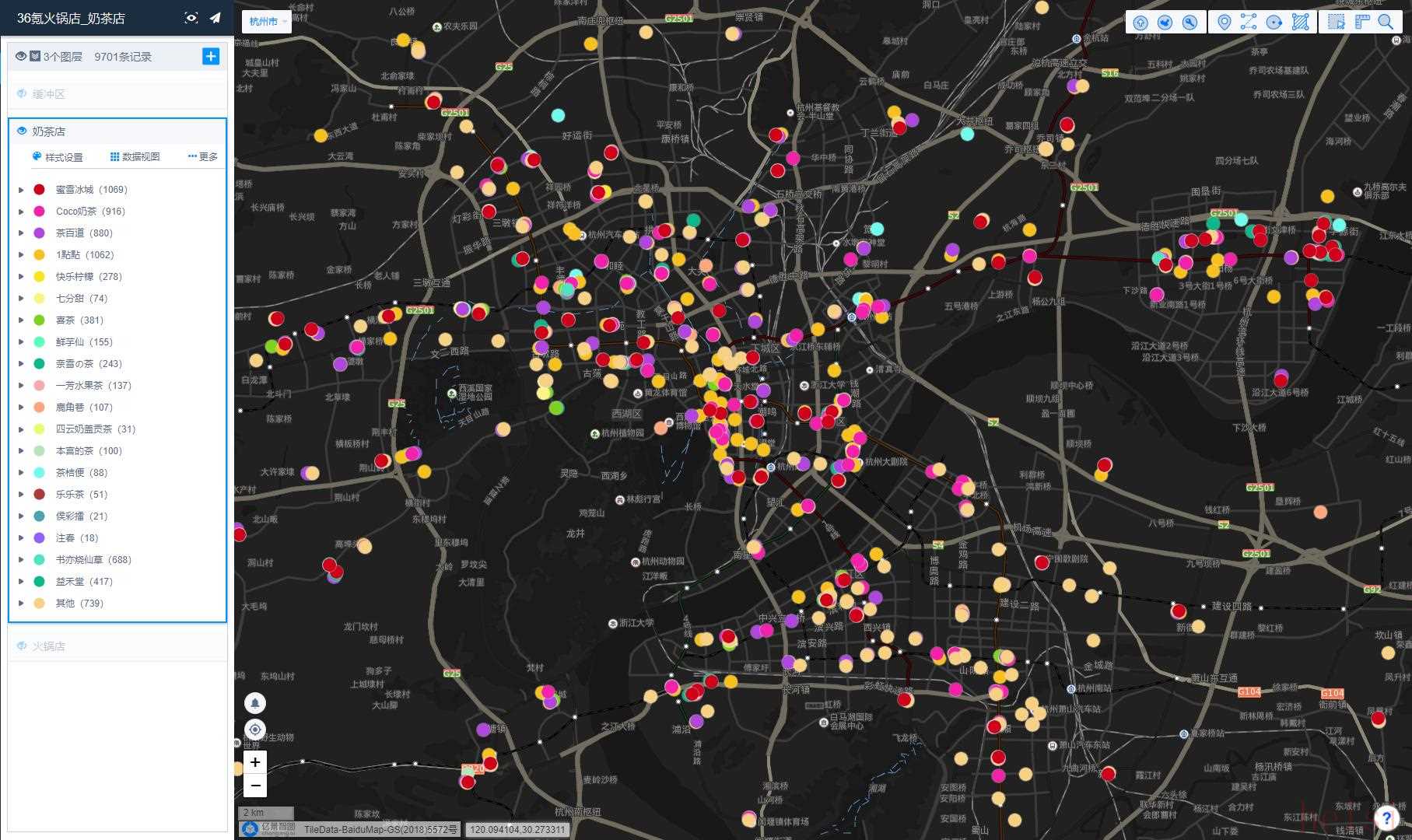1412x840 pixels.
Task: Click the purple 茶百道 color swatch
Action: point(39,233)
